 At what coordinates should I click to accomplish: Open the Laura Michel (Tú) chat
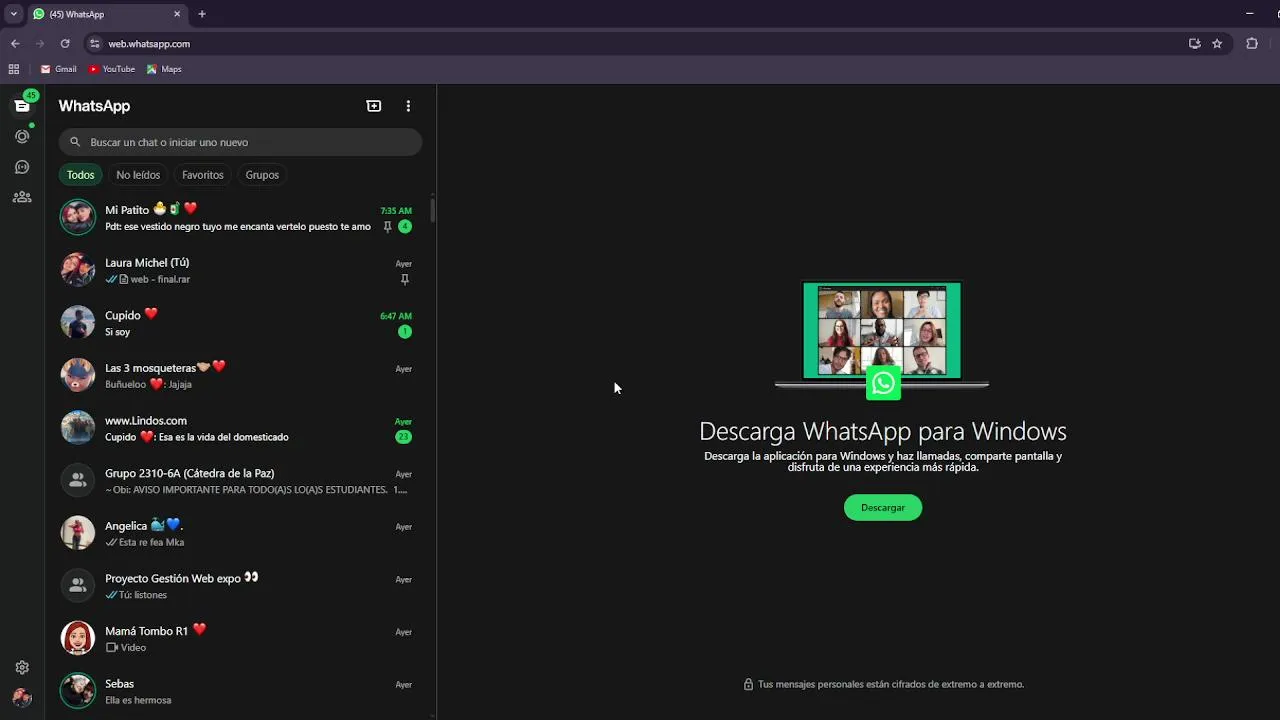click(x=238, y=270)
